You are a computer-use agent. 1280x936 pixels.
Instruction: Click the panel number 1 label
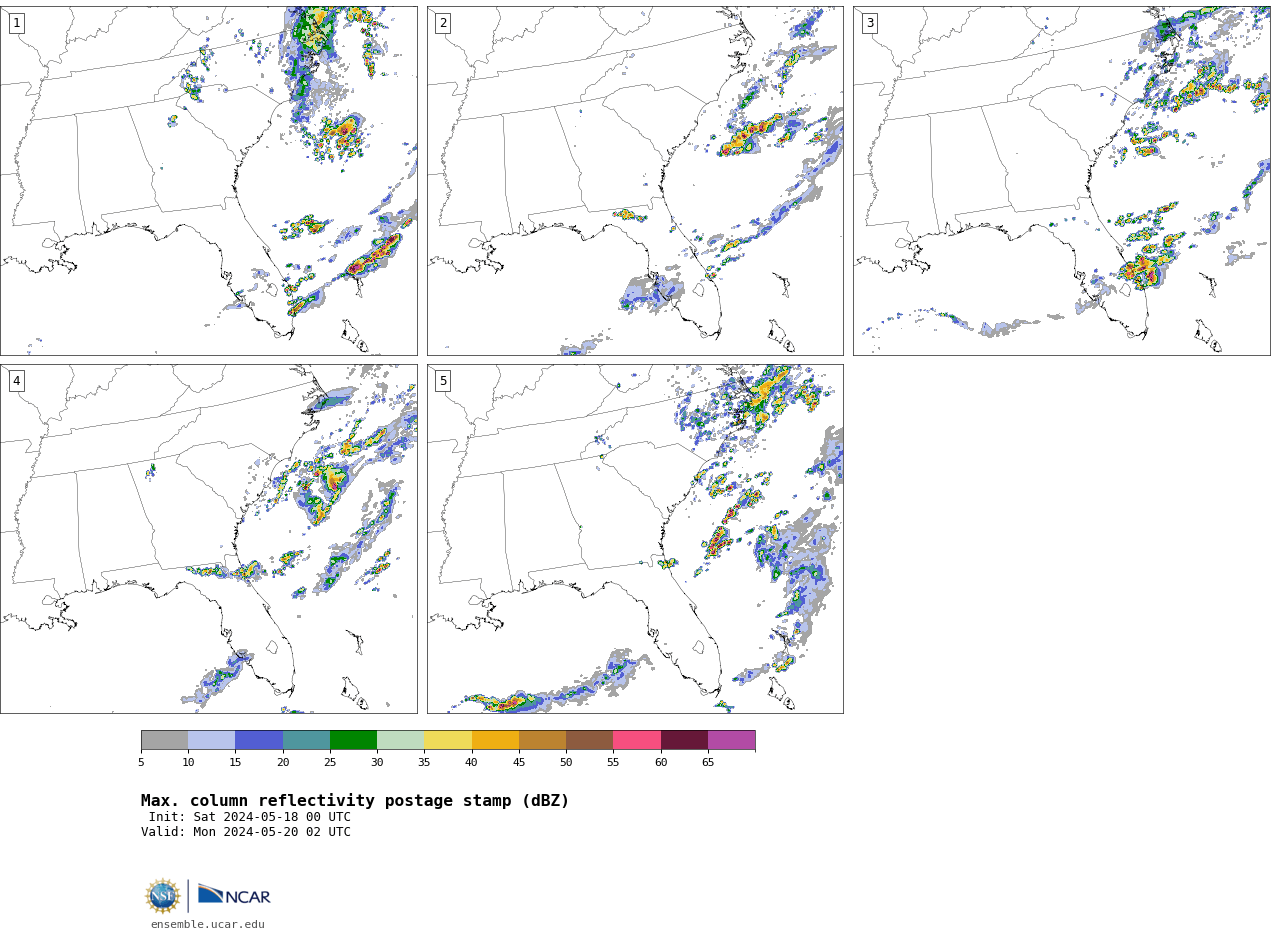[16, 23]
